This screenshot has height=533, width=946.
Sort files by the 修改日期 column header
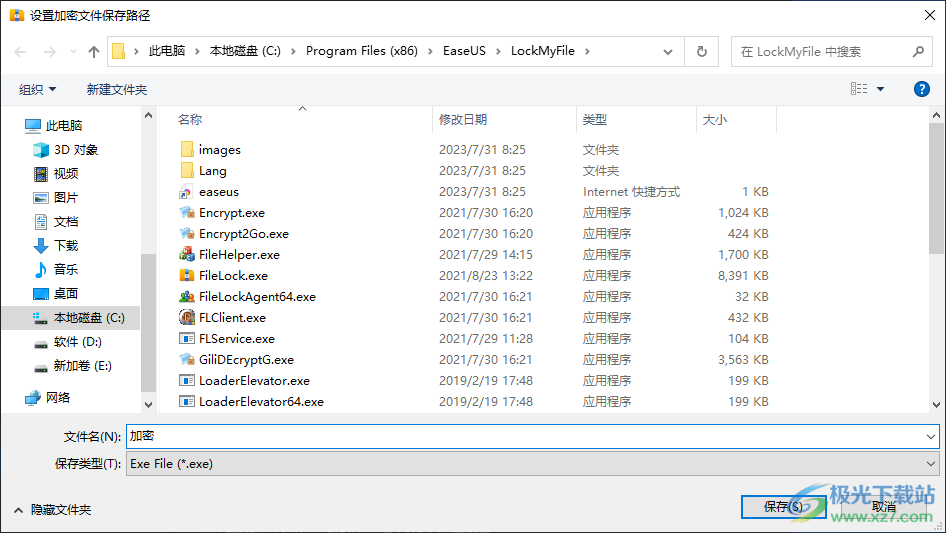pos(463,120)
